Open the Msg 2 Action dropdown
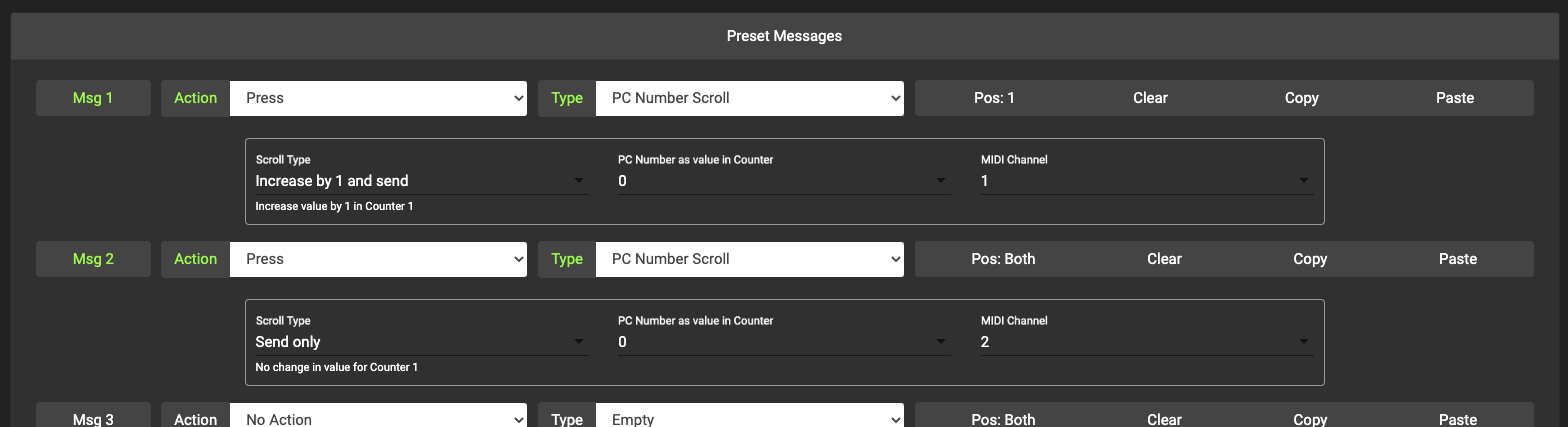1568x427 pixels. [x=378, y=259]
